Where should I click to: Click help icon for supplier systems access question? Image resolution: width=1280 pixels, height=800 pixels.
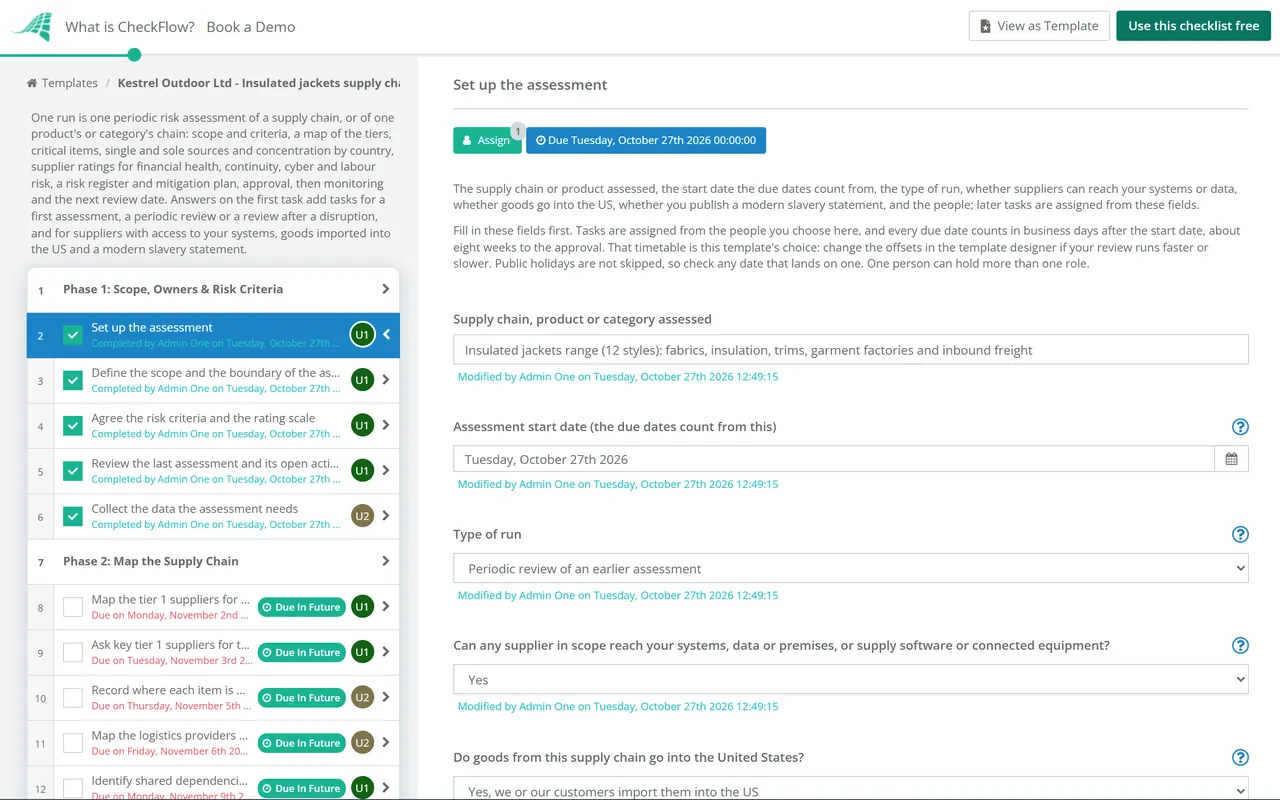point(1240,646)
